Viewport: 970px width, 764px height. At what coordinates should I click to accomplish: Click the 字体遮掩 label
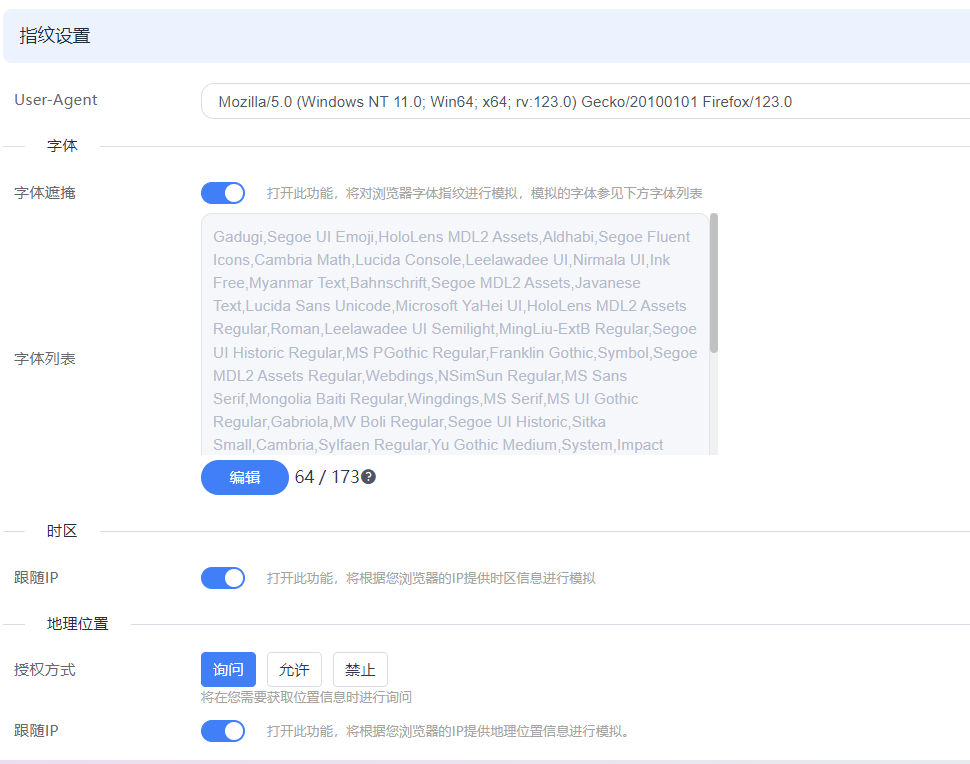click(x=45, y=193)
